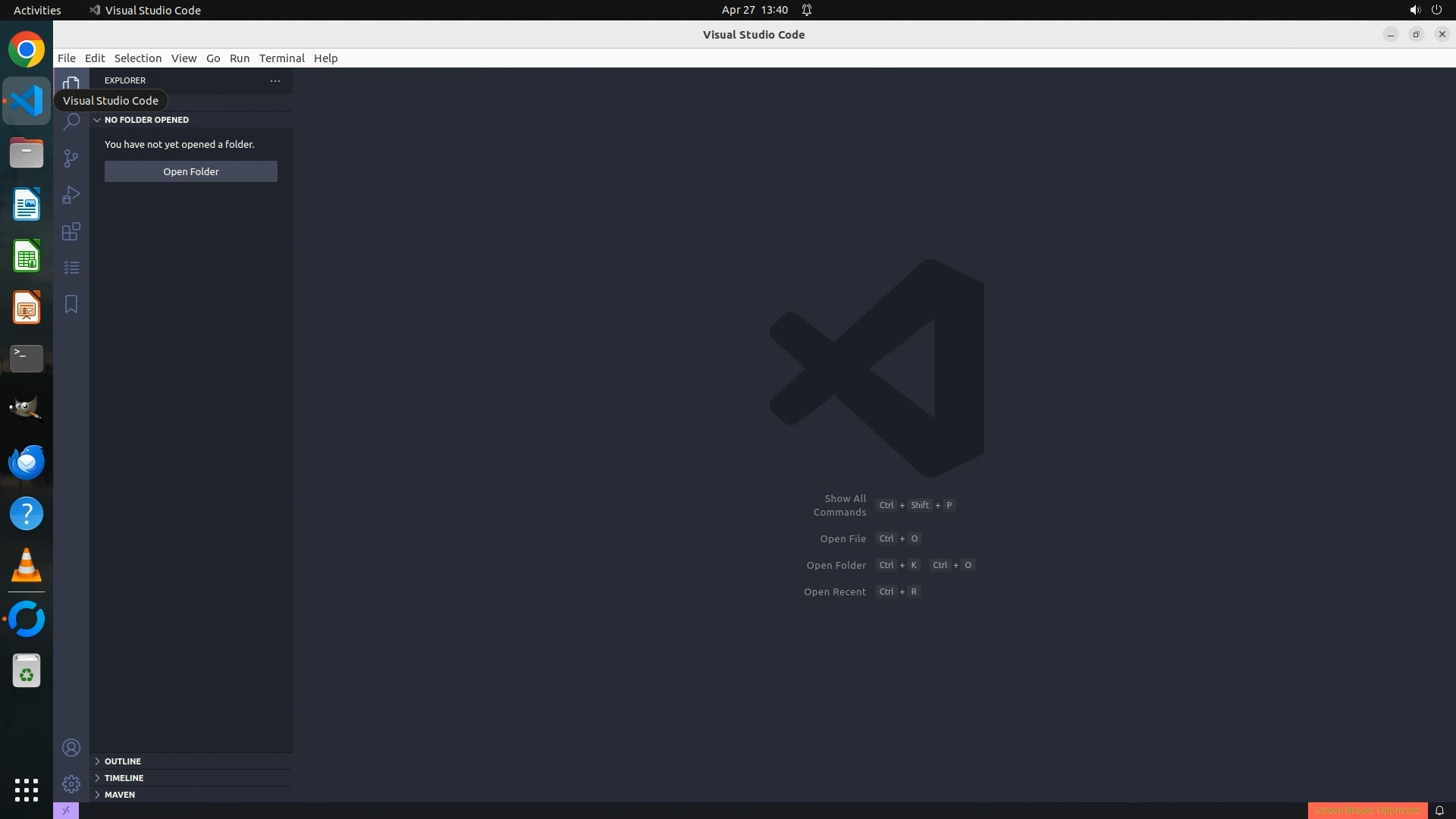1456x819 pixels.
Task: Collapse the No Folder Opened section
Action: (x=97, y=120)
